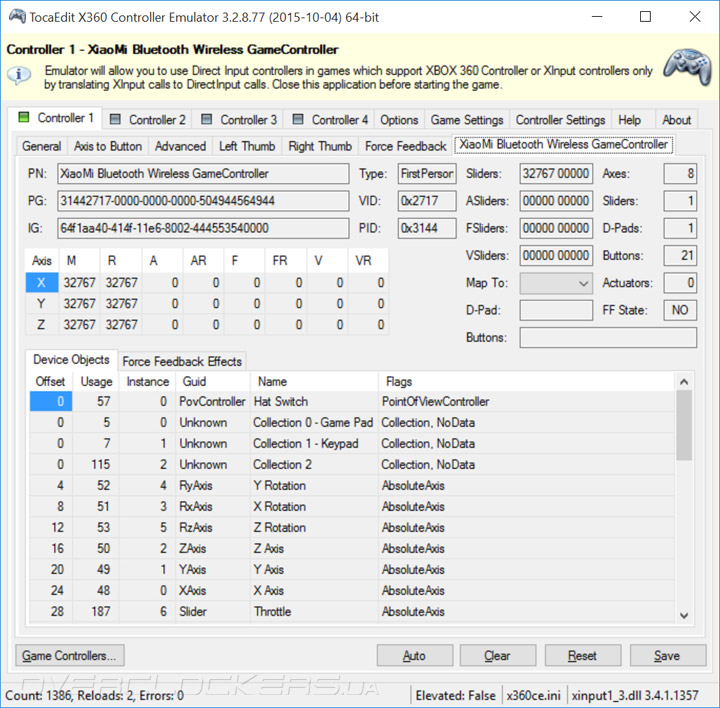Select the Z Rotation row
720x708 pixels.
point(352,528)
